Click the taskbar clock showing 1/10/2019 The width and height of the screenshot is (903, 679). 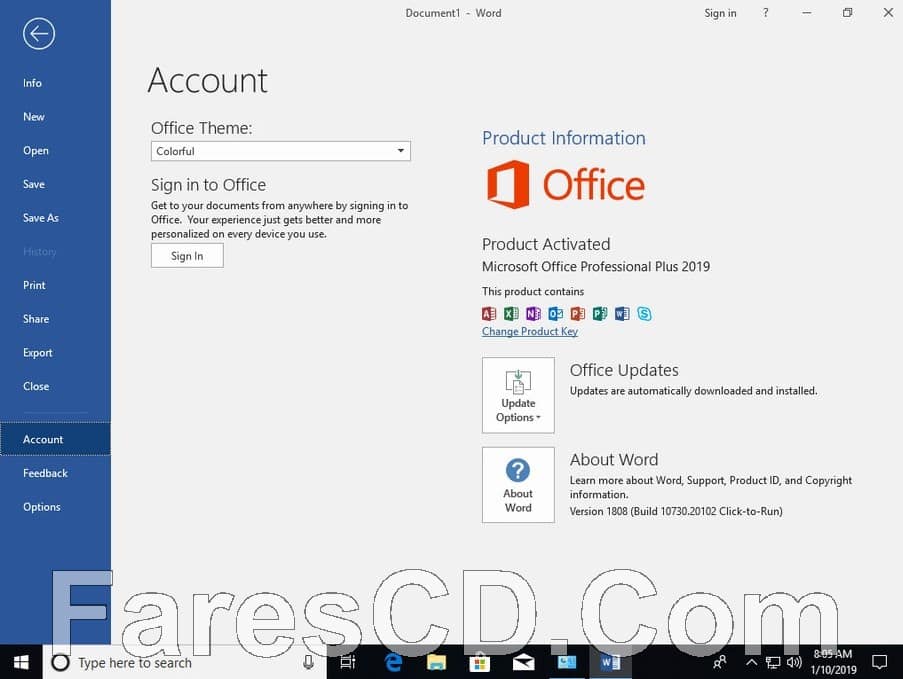(833, 662)
